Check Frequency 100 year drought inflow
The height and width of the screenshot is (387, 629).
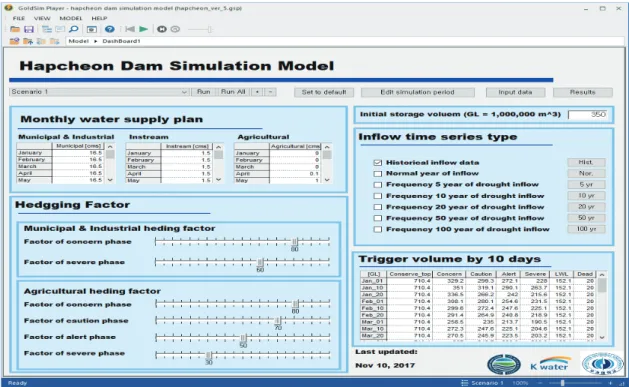(377, 229)
